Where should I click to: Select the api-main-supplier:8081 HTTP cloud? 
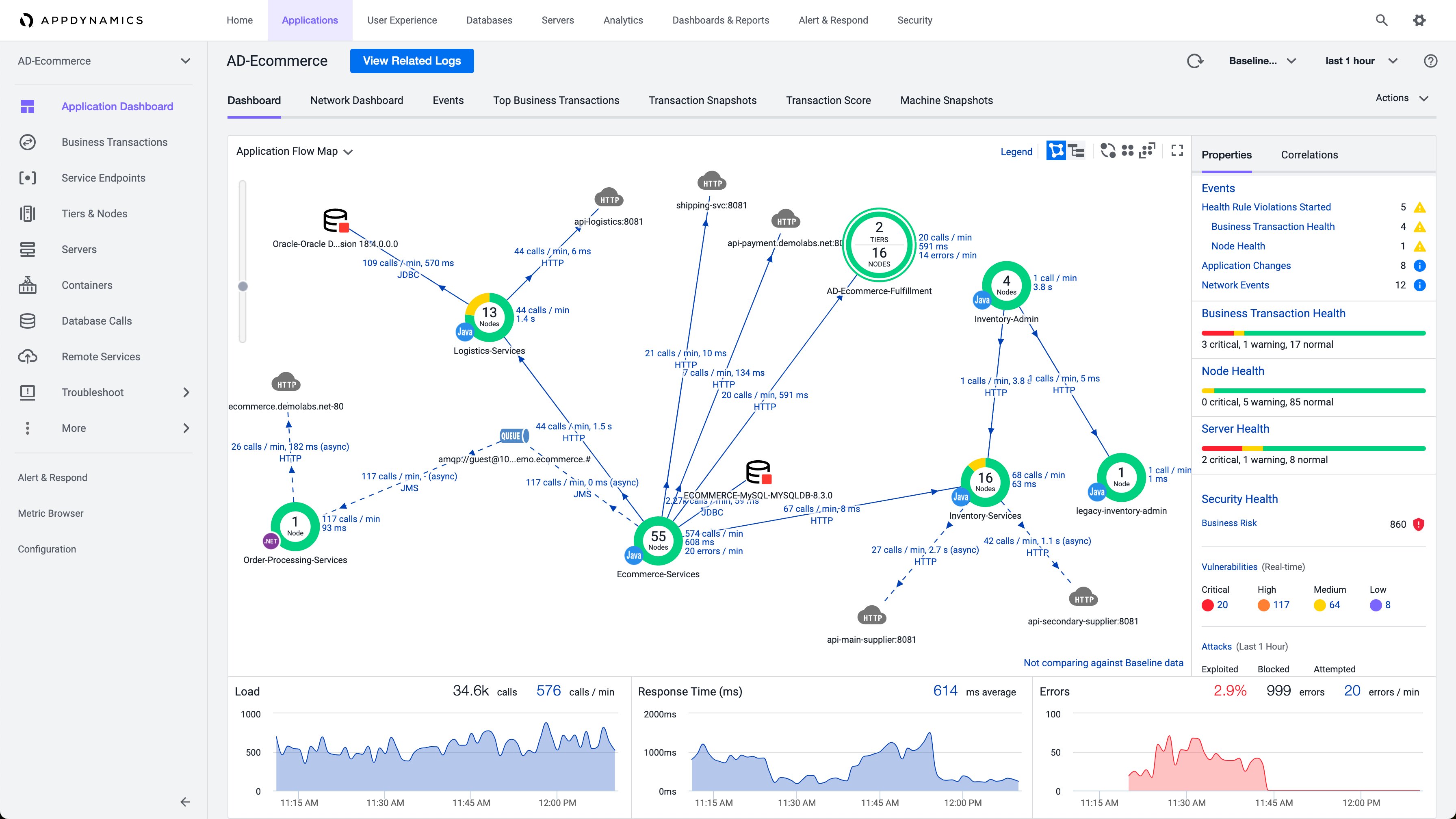[872, 616]
